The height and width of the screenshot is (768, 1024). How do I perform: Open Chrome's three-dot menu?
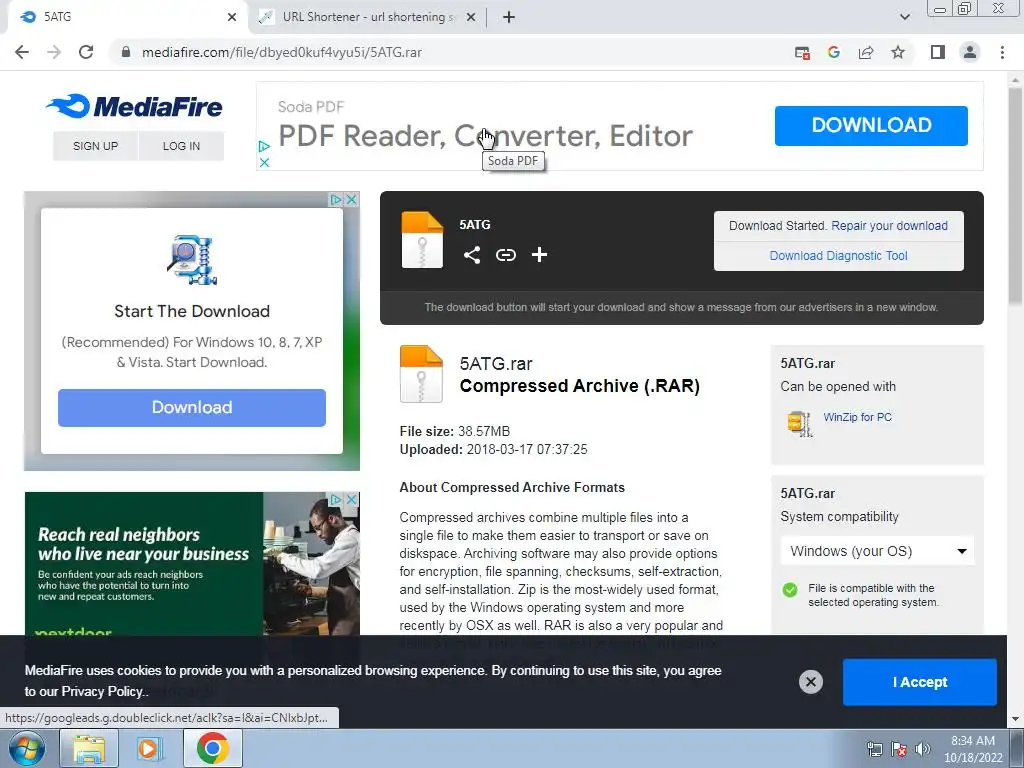[1002, 52]
